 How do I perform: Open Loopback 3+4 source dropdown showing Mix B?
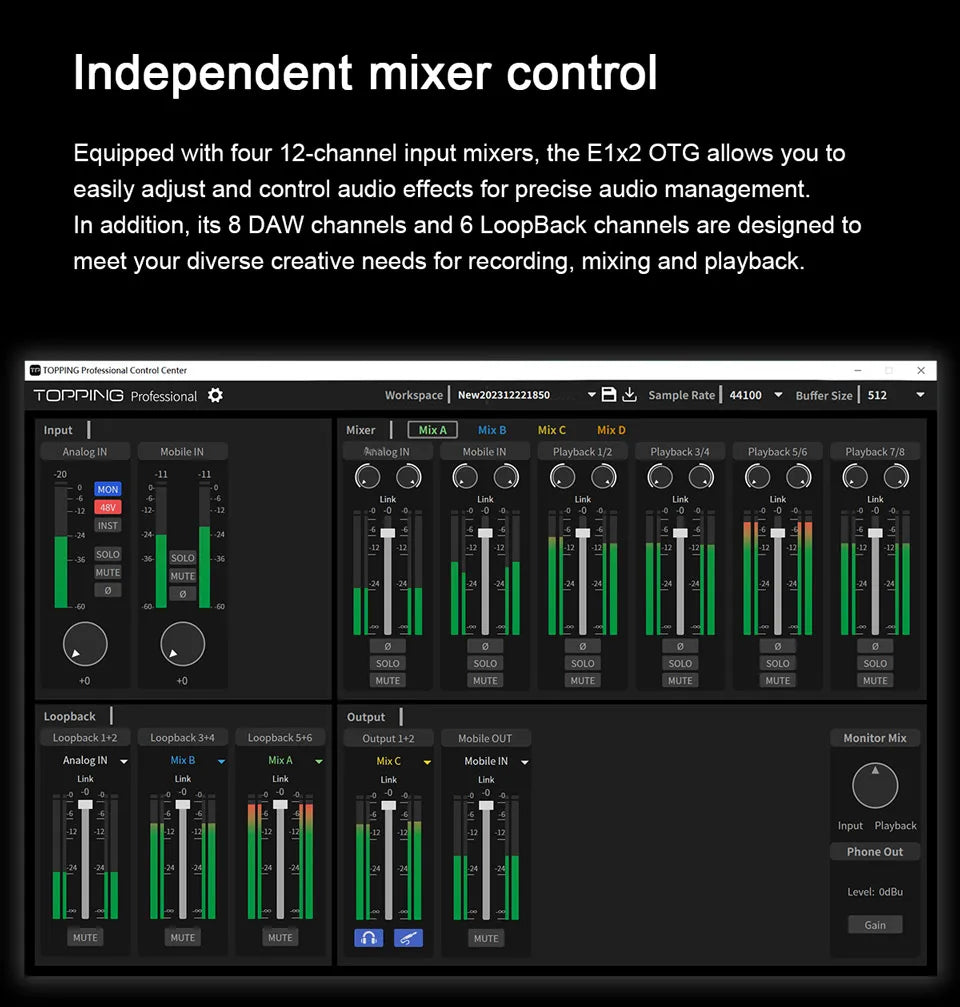(221, 761)
